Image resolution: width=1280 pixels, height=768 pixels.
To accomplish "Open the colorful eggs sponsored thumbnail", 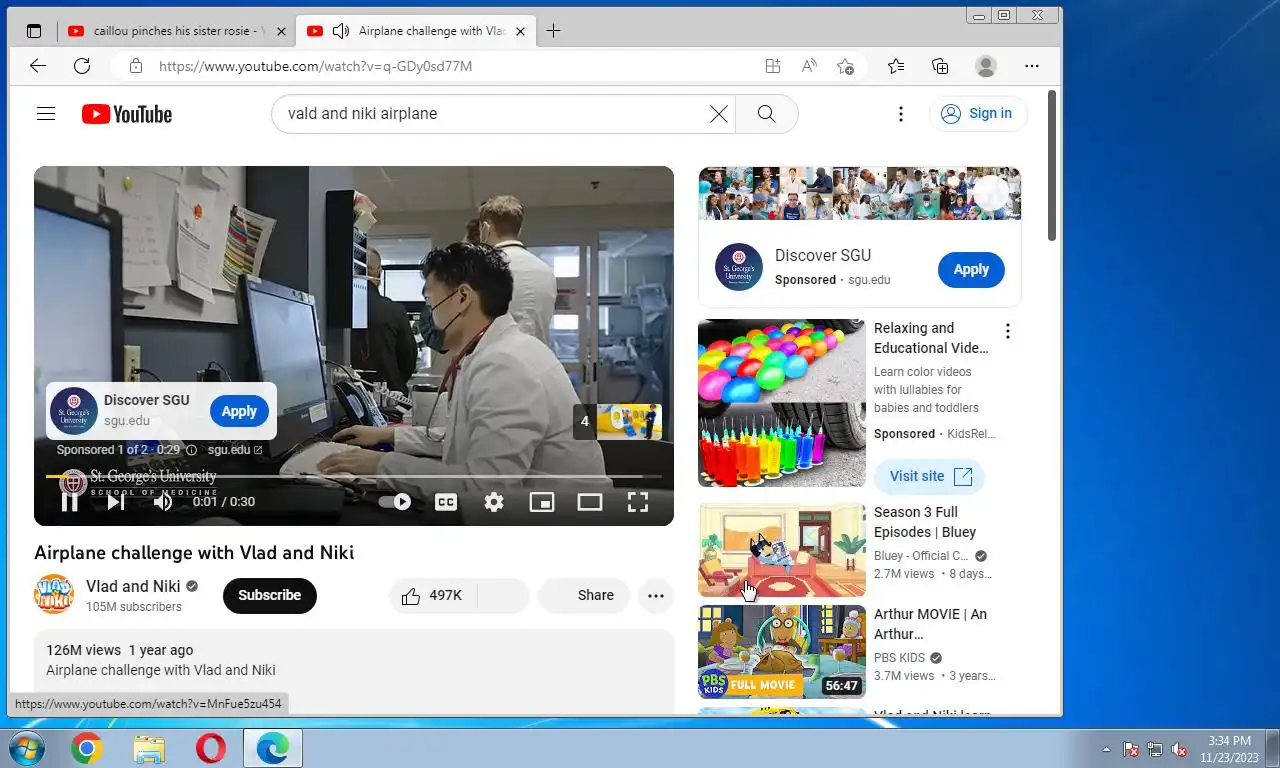I will pyautogui.click(x=782, y=403).
